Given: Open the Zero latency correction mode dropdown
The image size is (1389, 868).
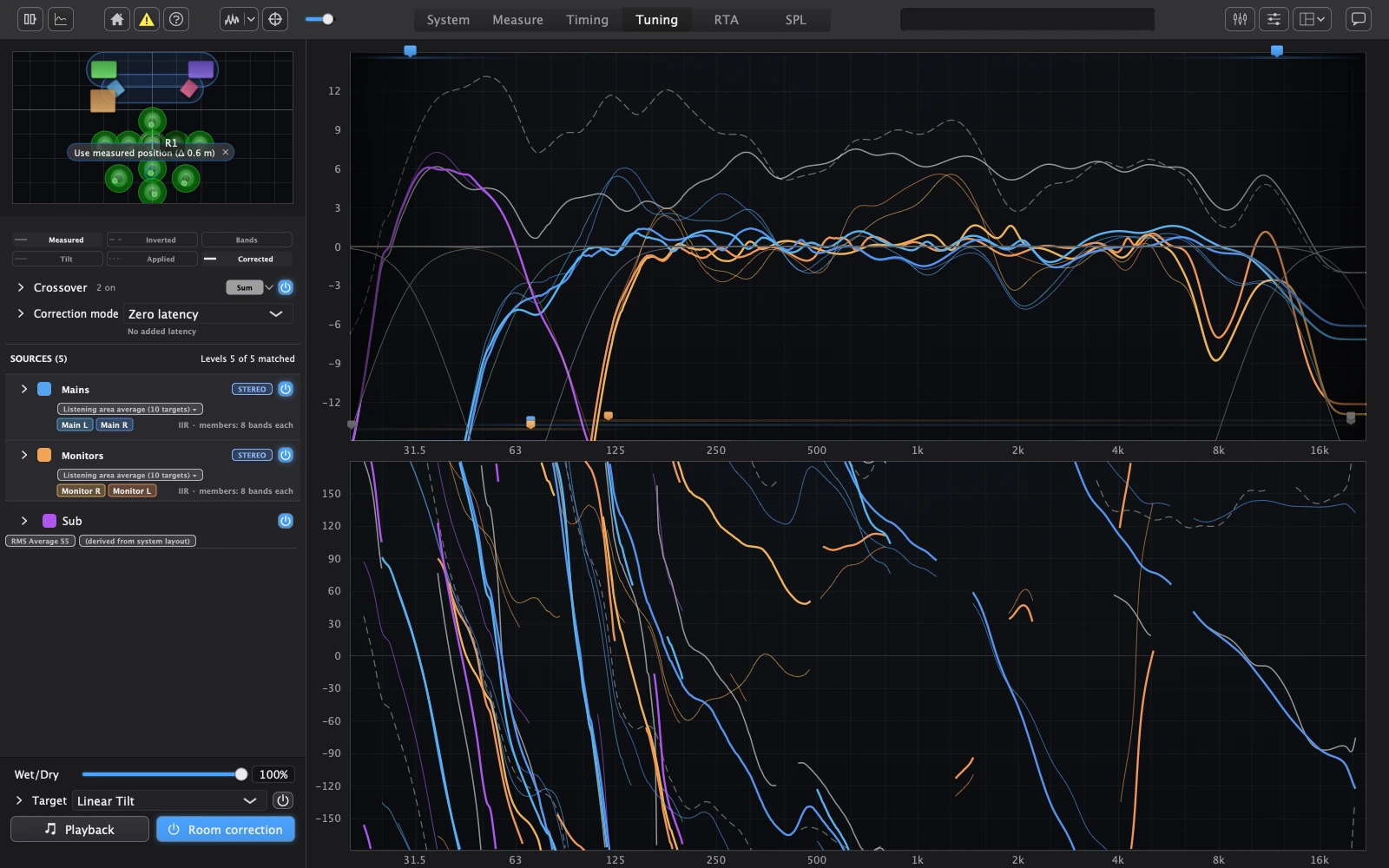Looking at the screenshot, I should pos(208,313).
